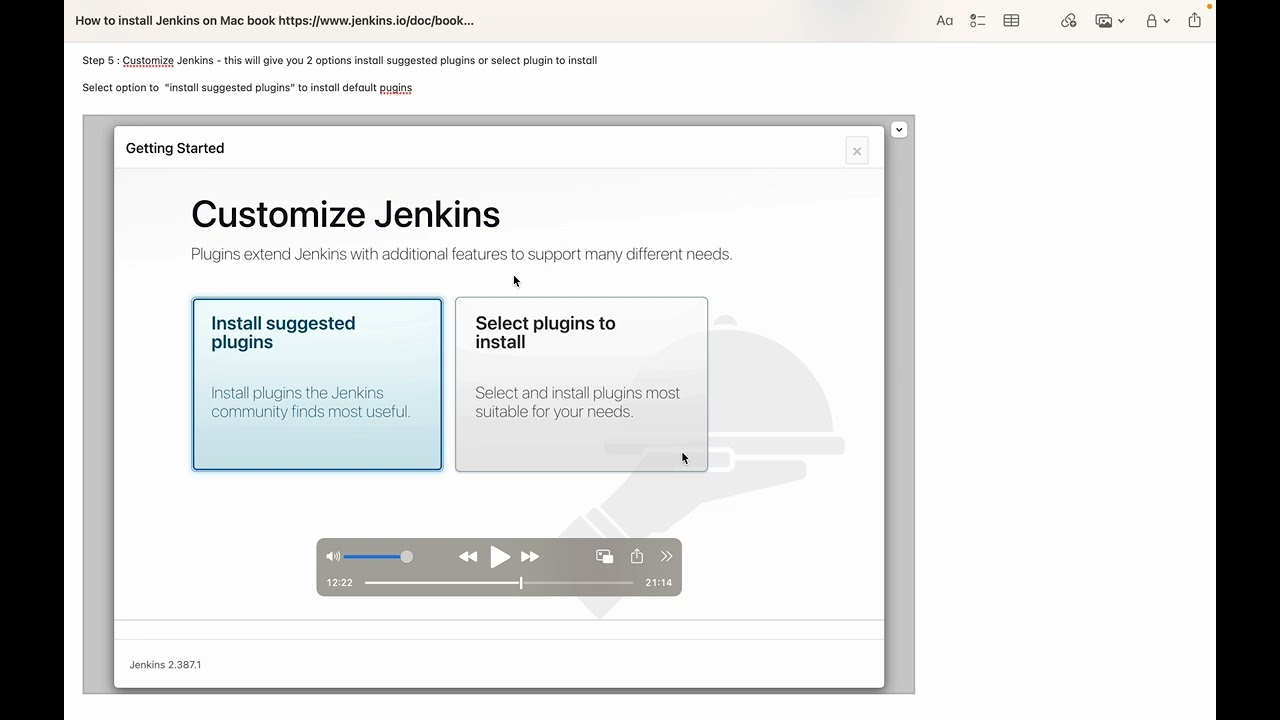Share the note from the toolbar
Screen dimensions: 1280x720
tap(1194, 20)
